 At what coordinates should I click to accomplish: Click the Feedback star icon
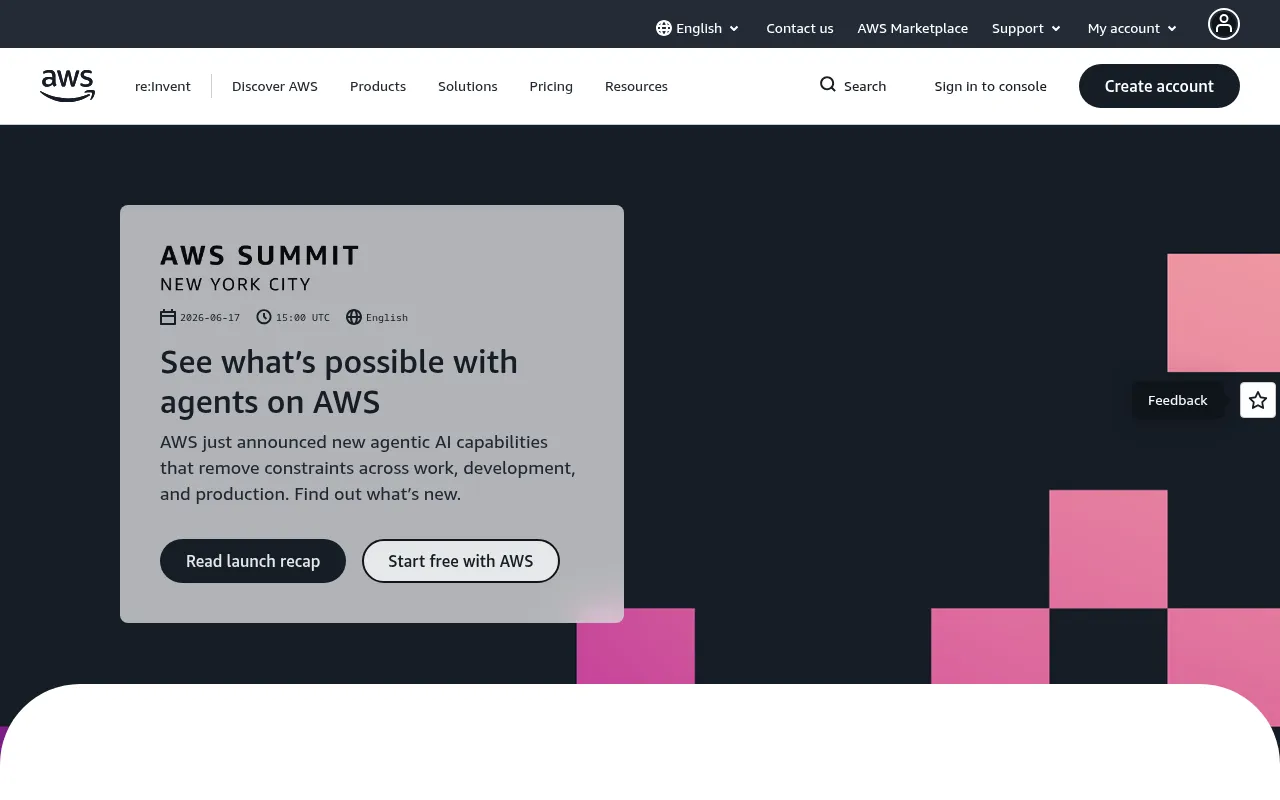pos(1258,400)
